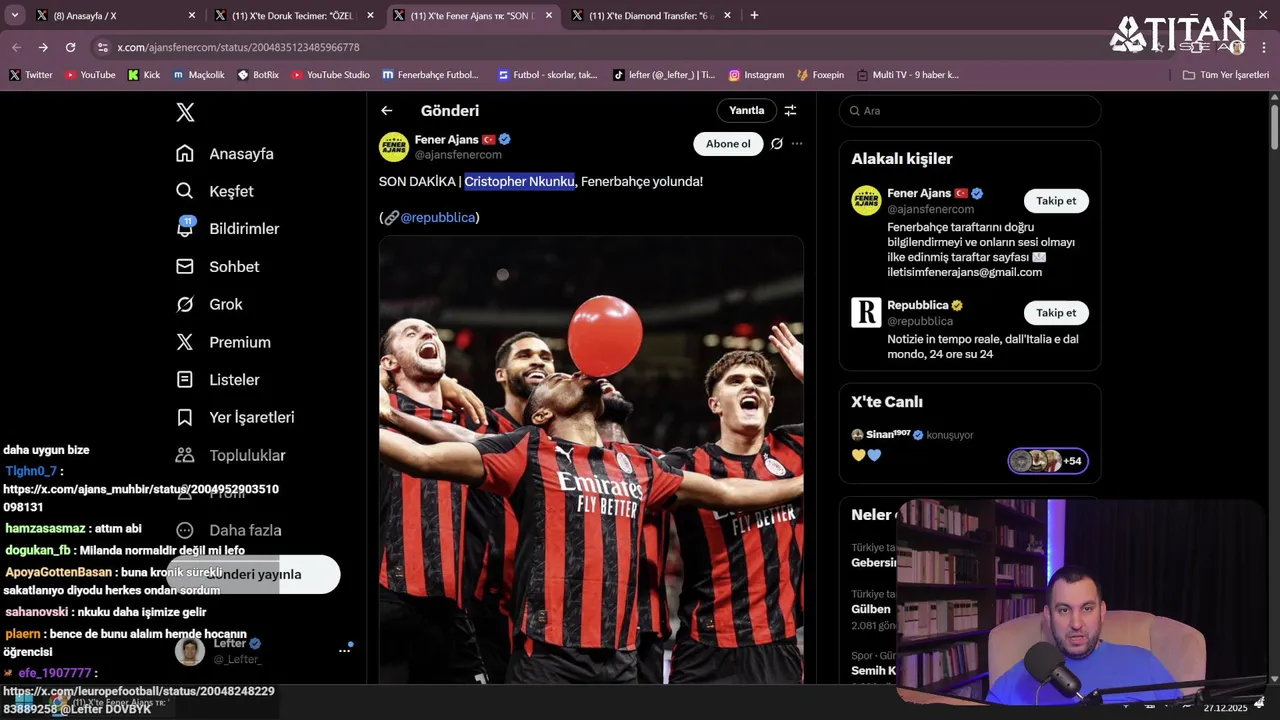View site information icon
1280x720 pixels.
point(101,47)
